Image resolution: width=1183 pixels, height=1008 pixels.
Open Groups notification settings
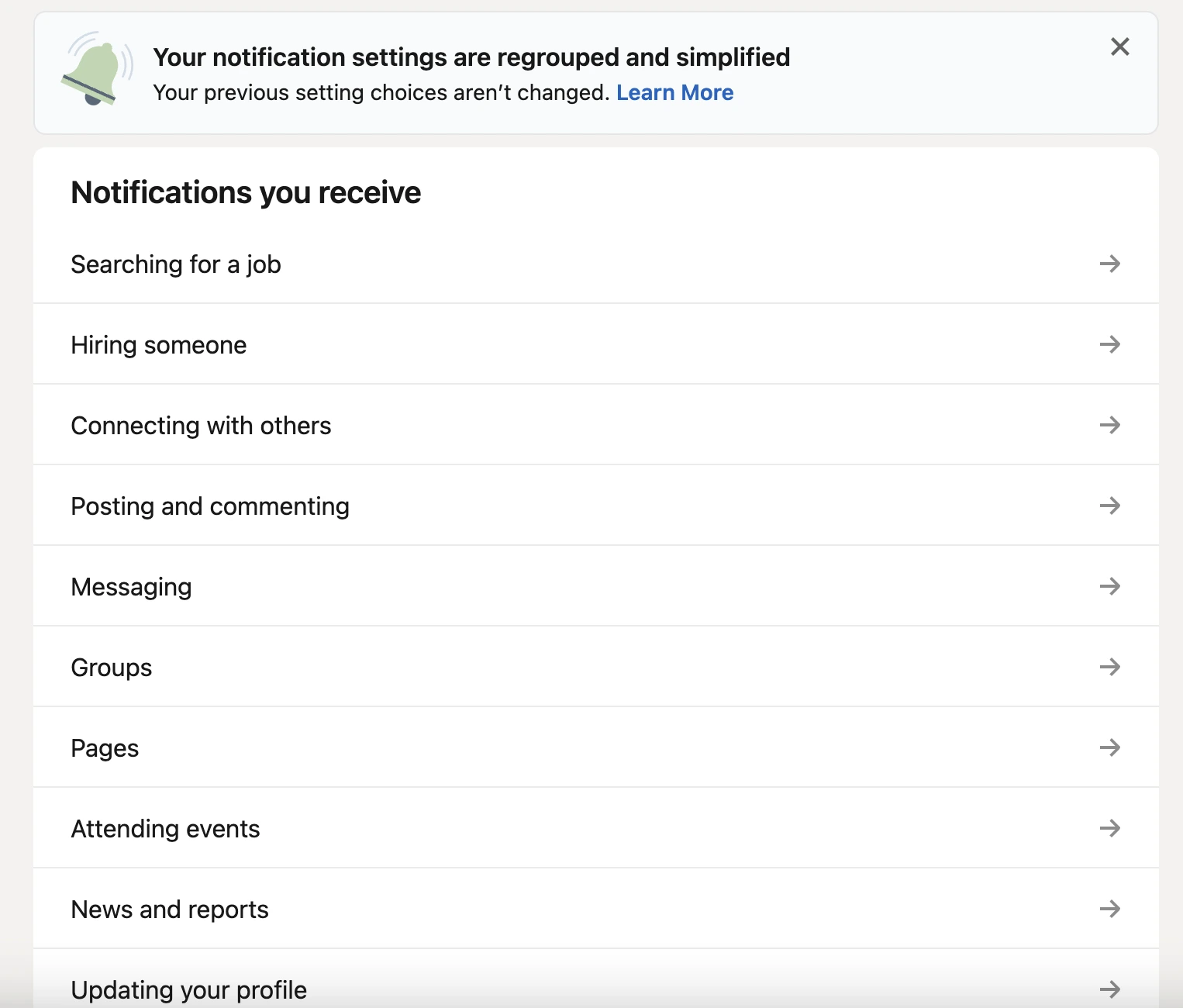(x=595, y=667)
